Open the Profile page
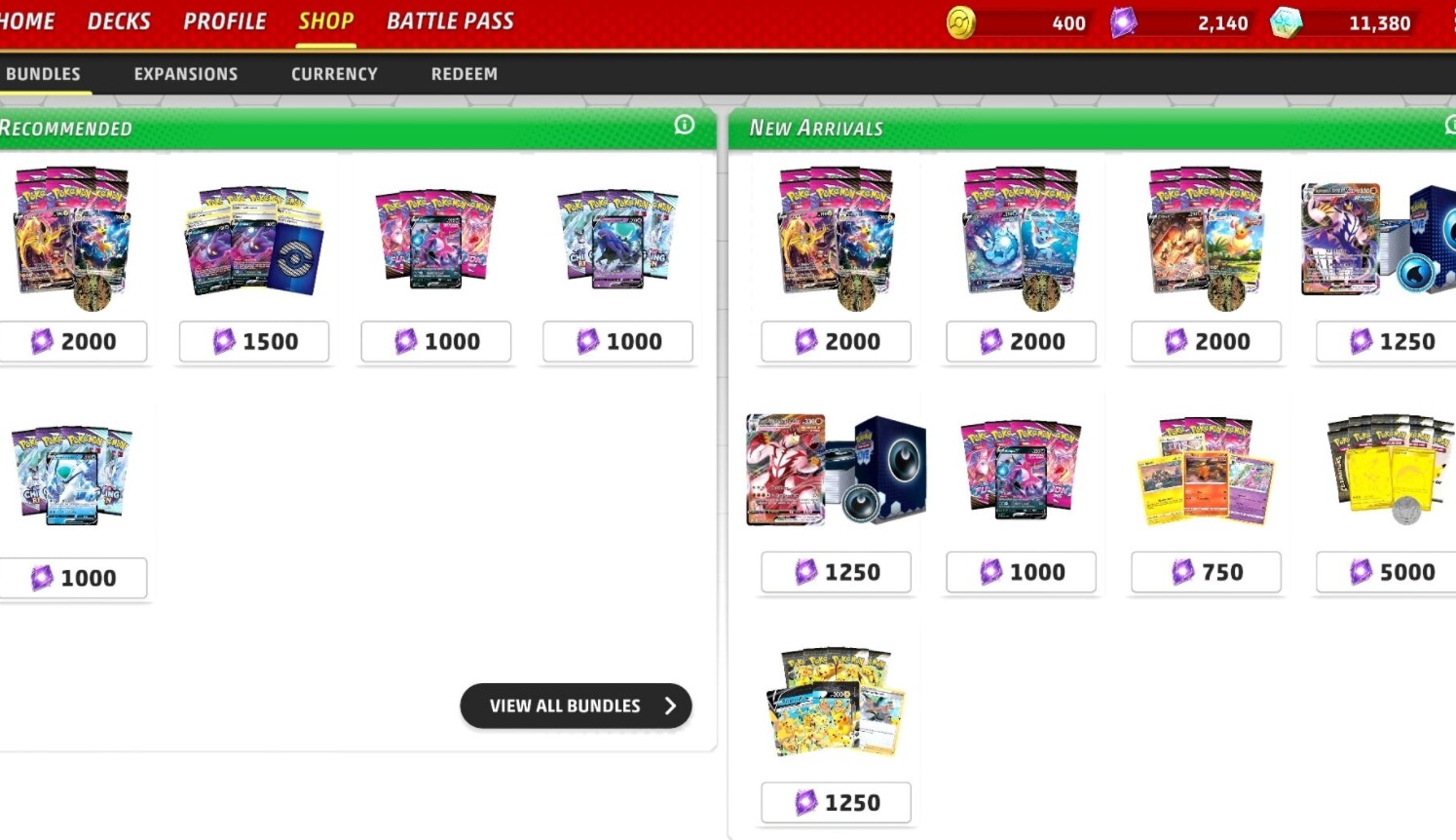The width and height of the screenshot is (1456, 840). 225,21
